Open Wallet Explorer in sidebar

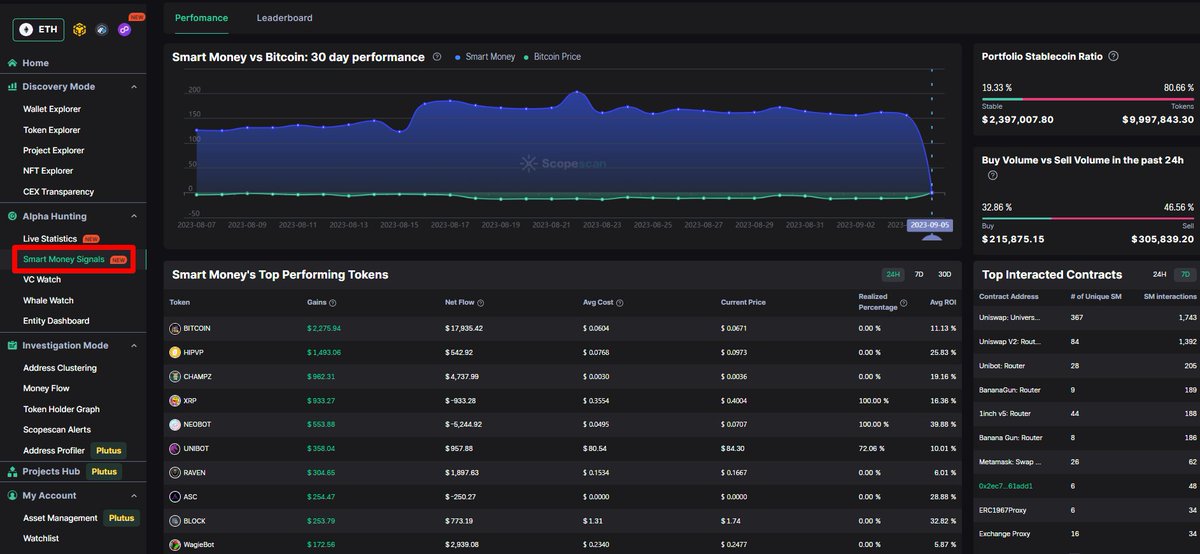pos(52,109)
